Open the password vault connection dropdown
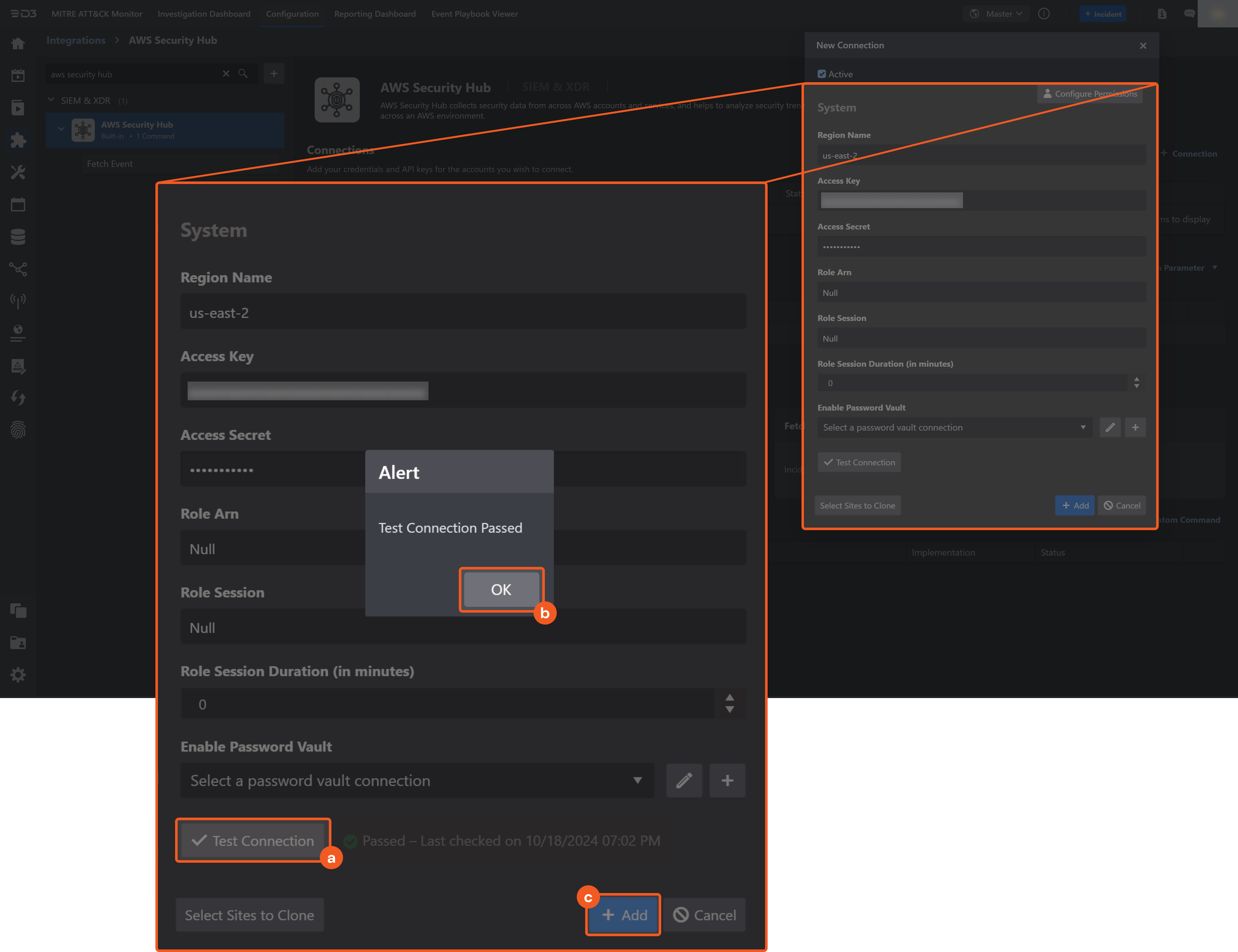 [417, 780]
